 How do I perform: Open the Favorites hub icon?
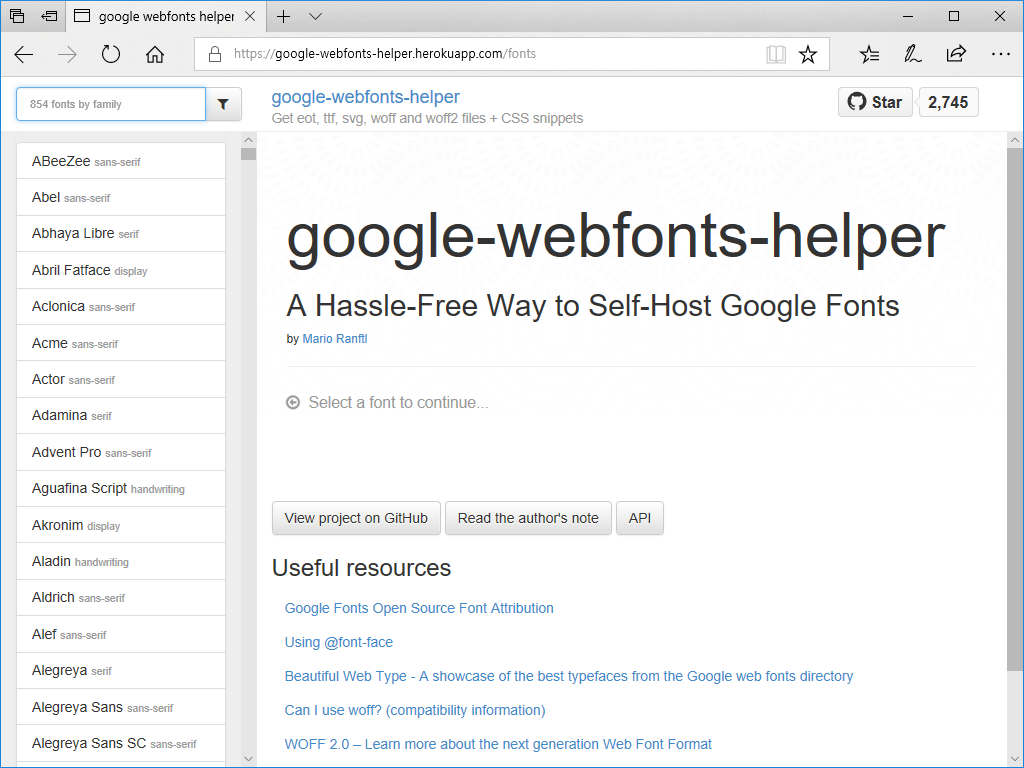pos(869,54)
